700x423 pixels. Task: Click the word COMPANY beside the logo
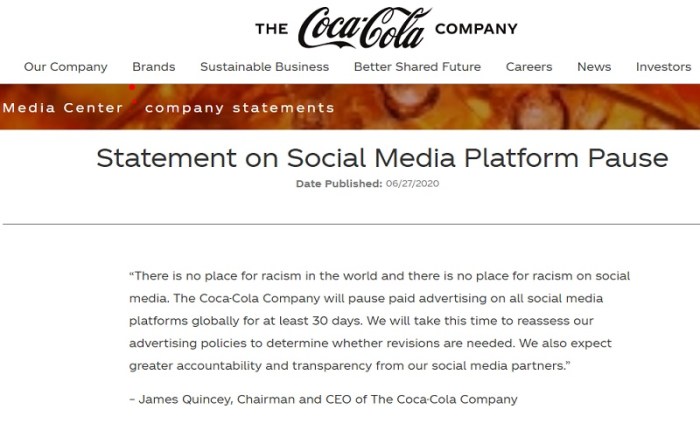pyautogui.click(x=476, y=29)
